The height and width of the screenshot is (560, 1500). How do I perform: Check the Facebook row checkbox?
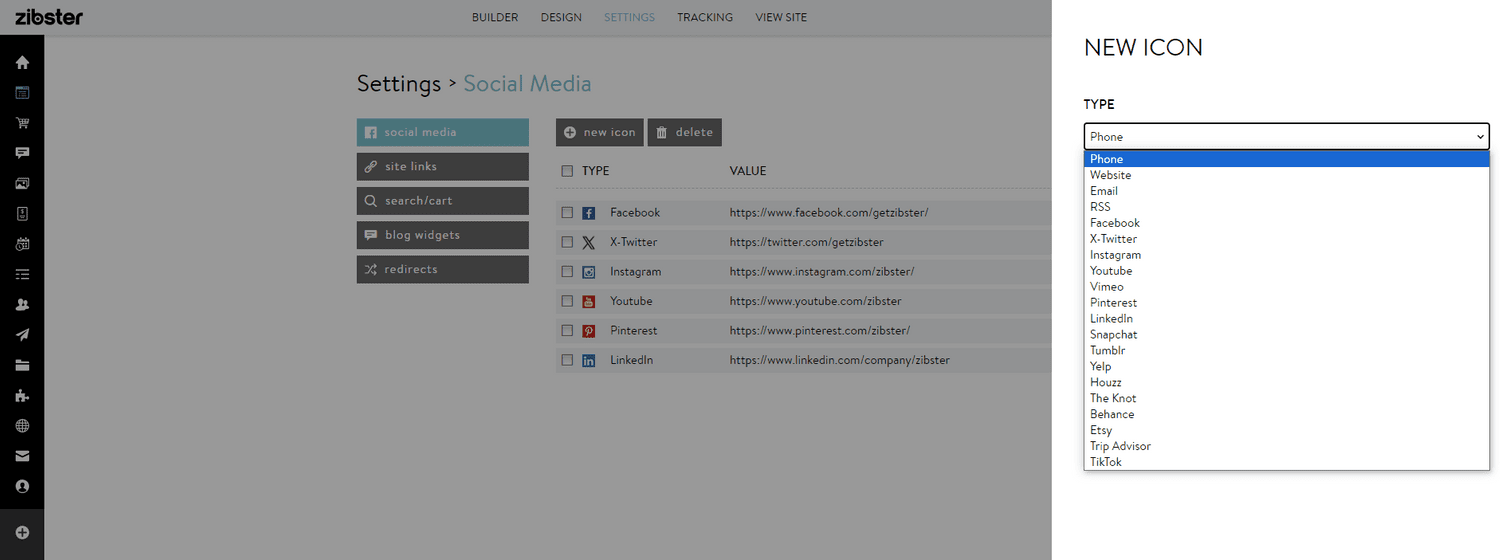pos(567,213)
